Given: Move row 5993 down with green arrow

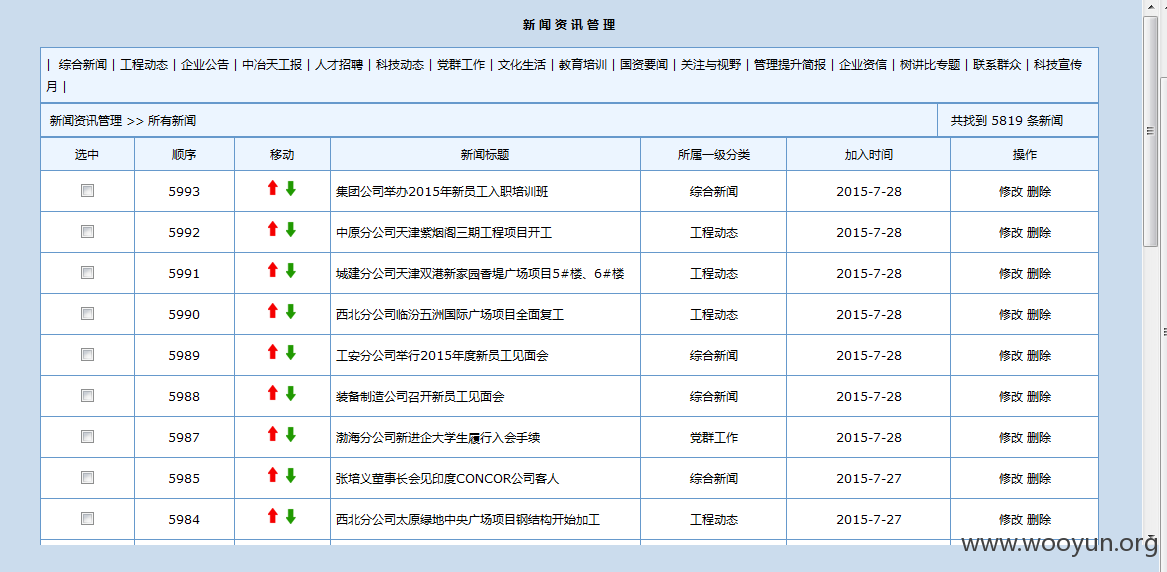Looking at the screenshot, I should [291, 189].
